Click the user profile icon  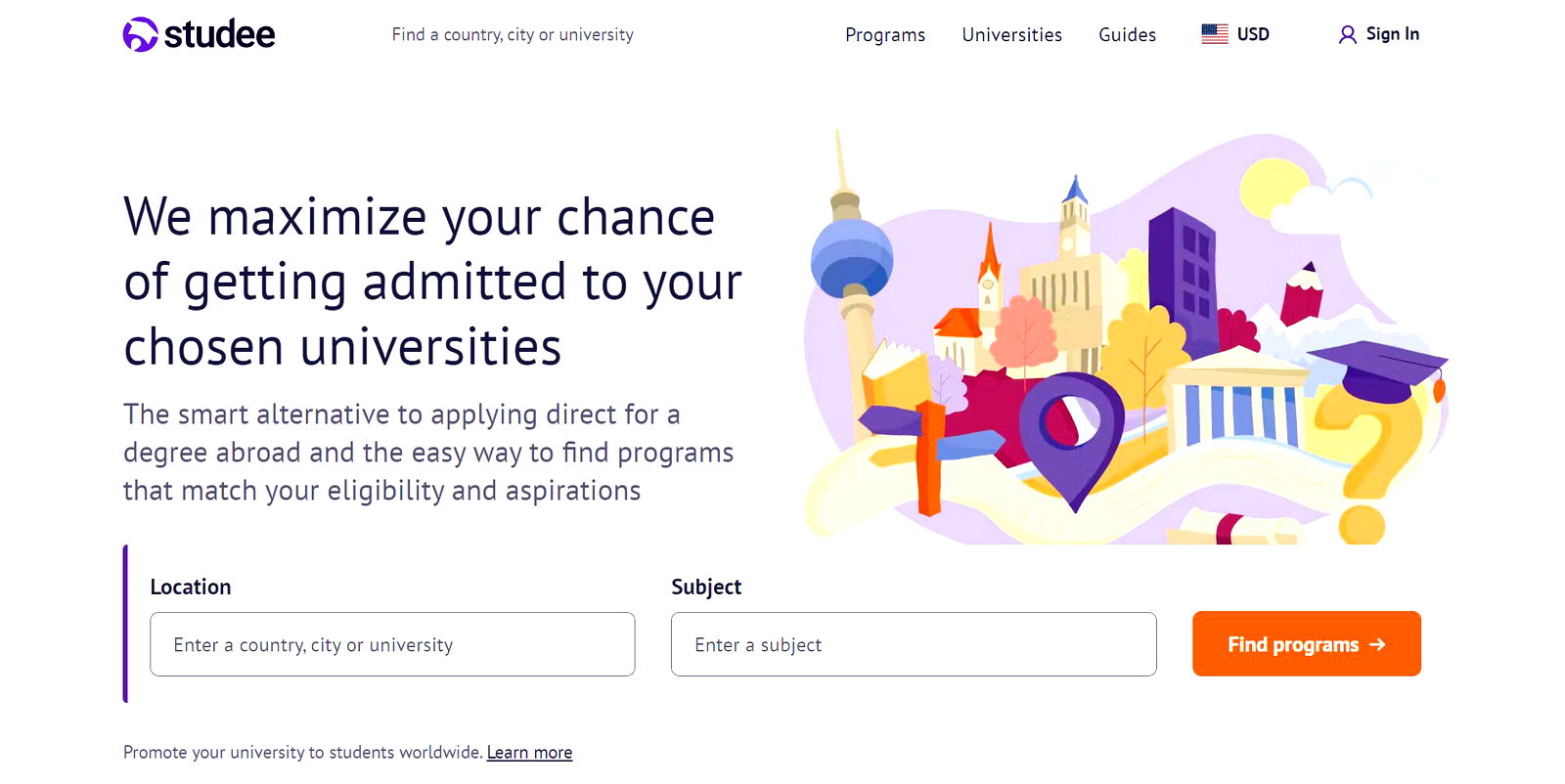1348,35
